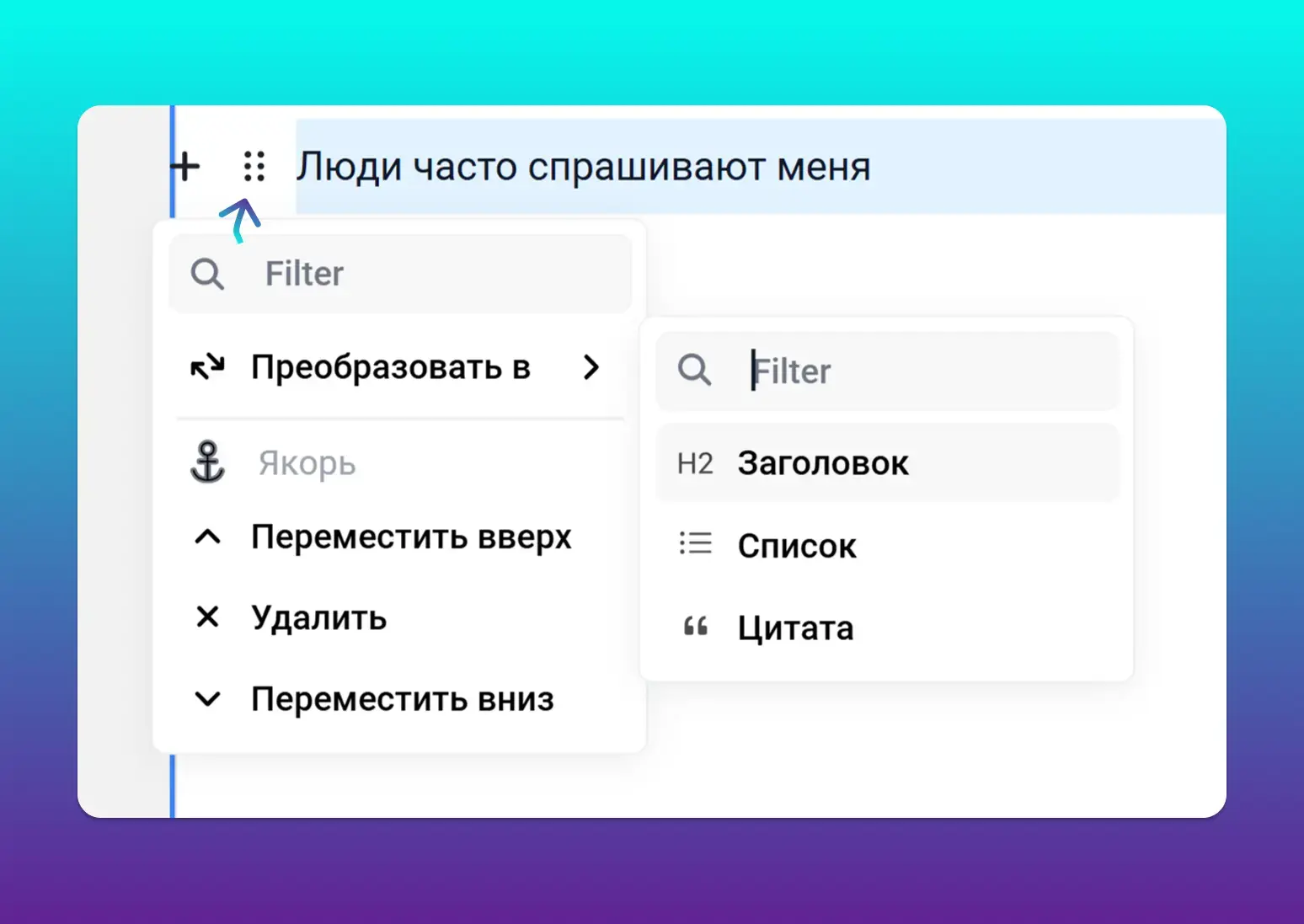Click the magnifier icon in the submenu Filter box
Image resolution: width=1304 pixels, height=924 pixels.
[x=694, y=370]
